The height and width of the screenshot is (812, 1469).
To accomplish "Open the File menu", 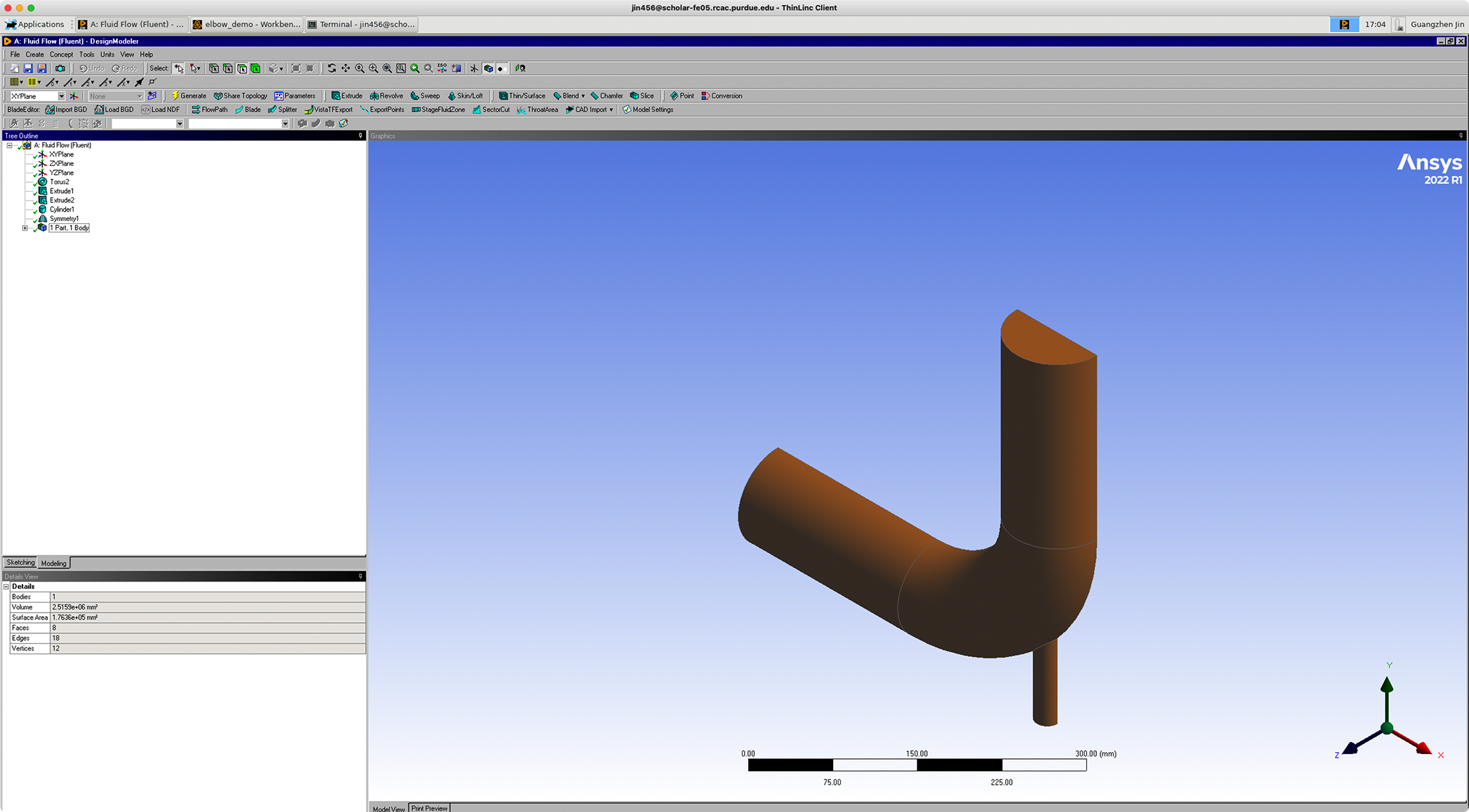I will pyautogui.click(x=15, y=54).
